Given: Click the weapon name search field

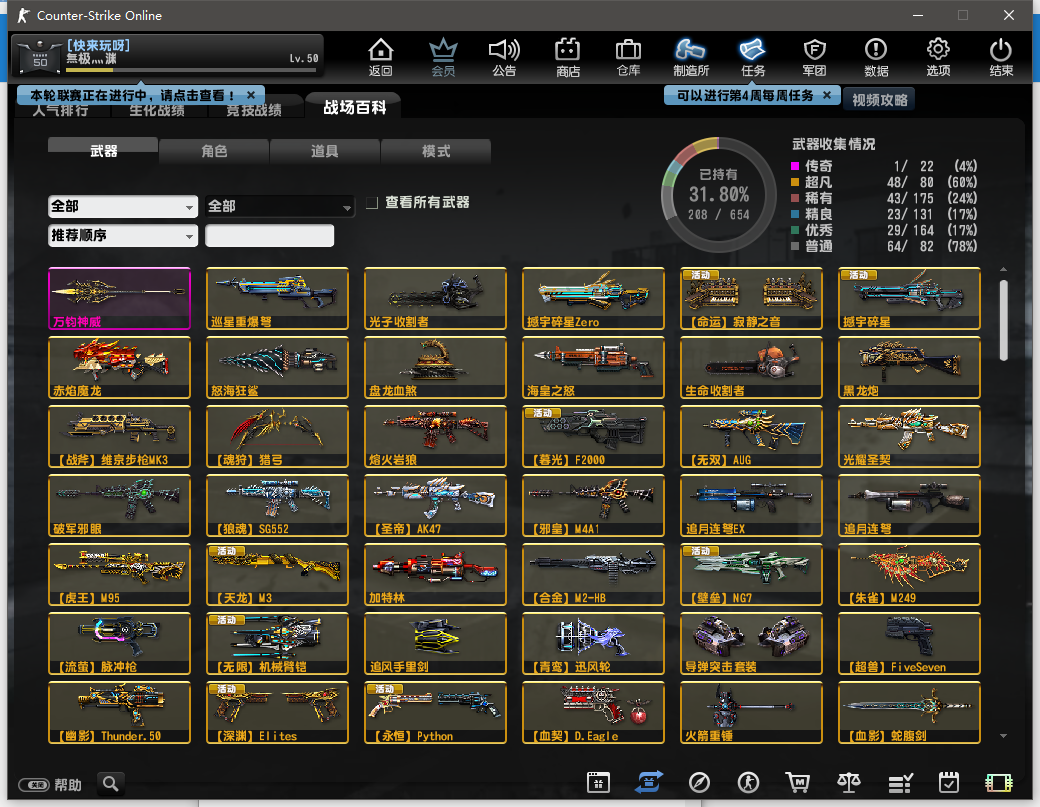Looking at the screenshot, I should [x=269, y=236].
